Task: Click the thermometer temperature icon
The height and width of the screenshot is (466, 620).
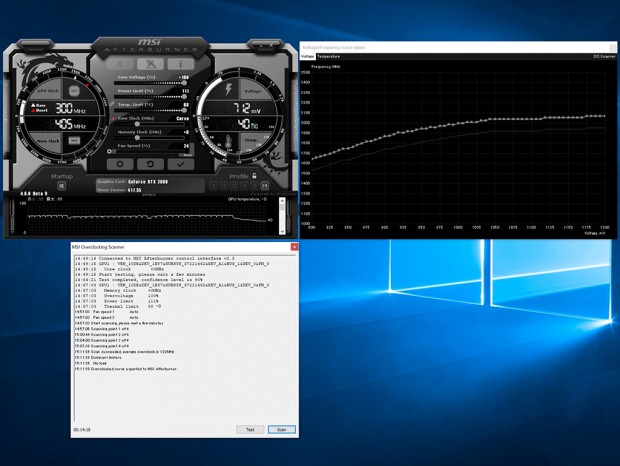Action: pyautogui.click(x=228, y=141)
